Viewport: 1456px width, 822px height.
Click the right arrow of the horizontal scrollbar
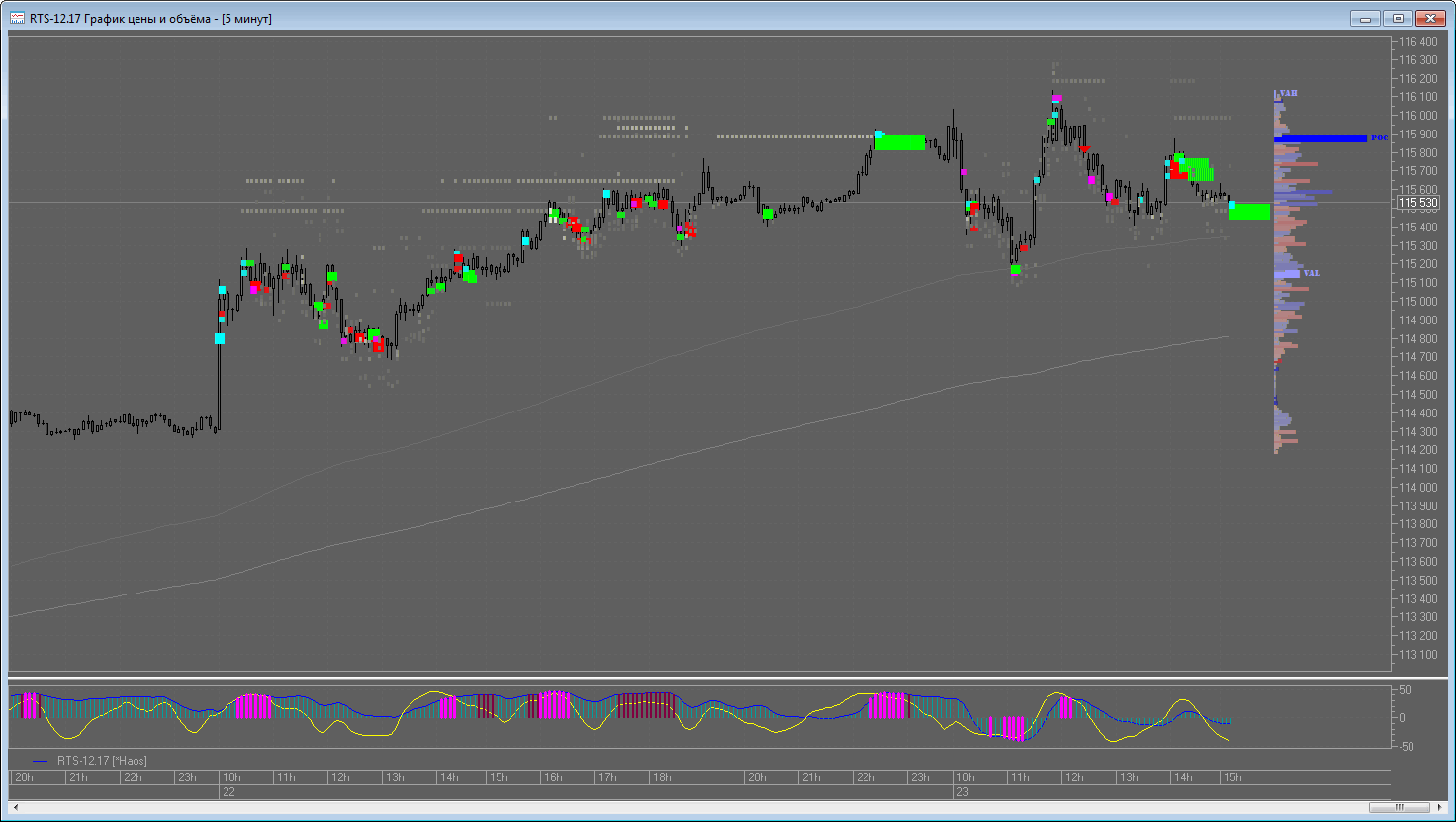1439,808
